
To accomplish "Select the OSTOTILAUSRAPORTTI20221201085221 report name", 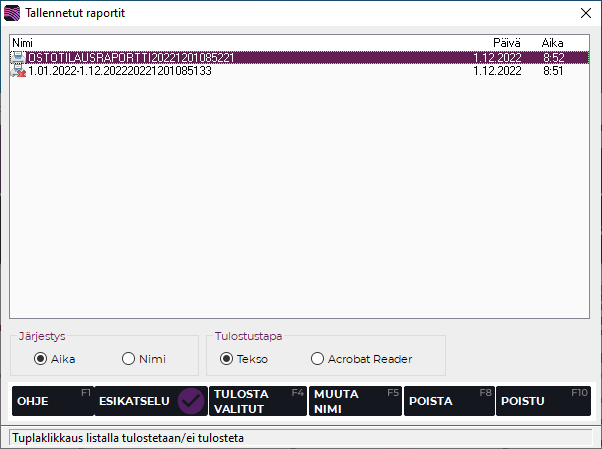I will 130,58.
